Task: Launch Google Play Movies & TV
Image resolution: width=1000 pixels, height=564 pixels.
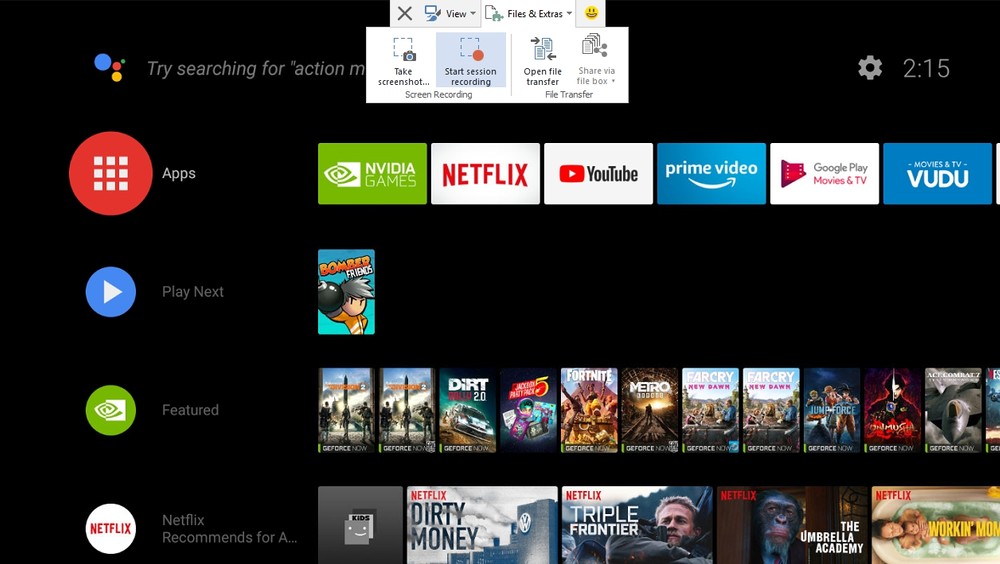Action: 825,174
